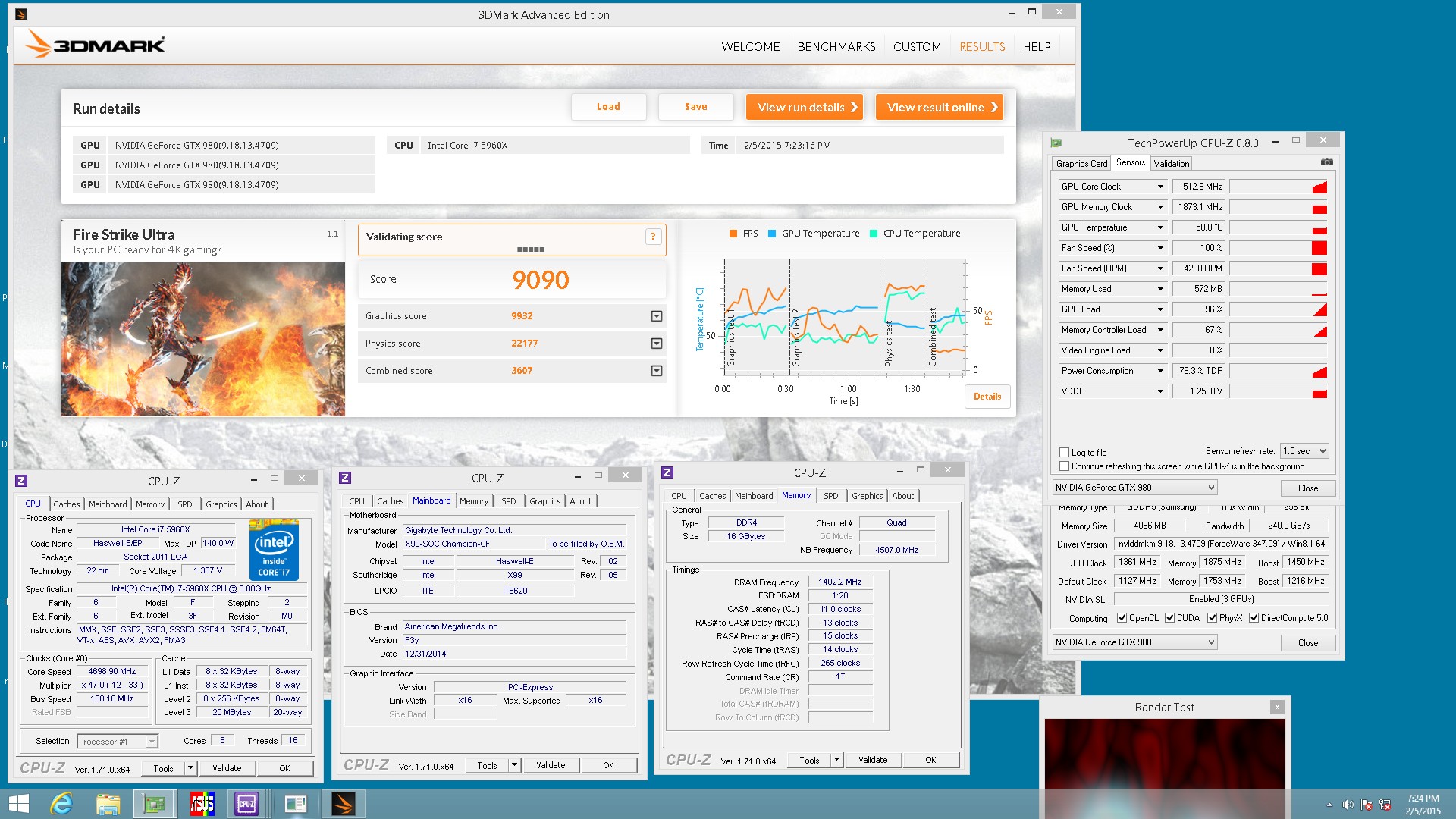Expand the Physics score details arrow
Image resolution: width=1456 pixels, height=819 pixels.
656,344
